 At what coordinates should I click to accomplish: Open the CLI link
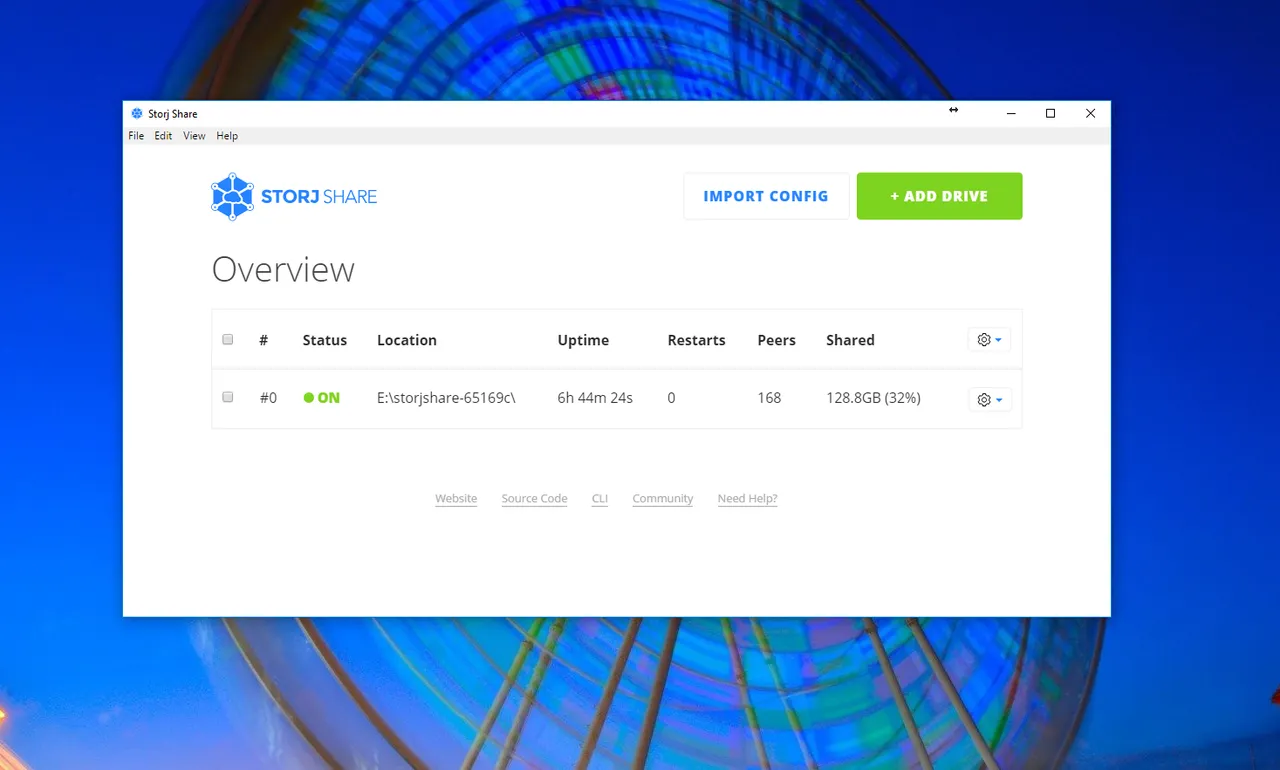tap(600, 499)
